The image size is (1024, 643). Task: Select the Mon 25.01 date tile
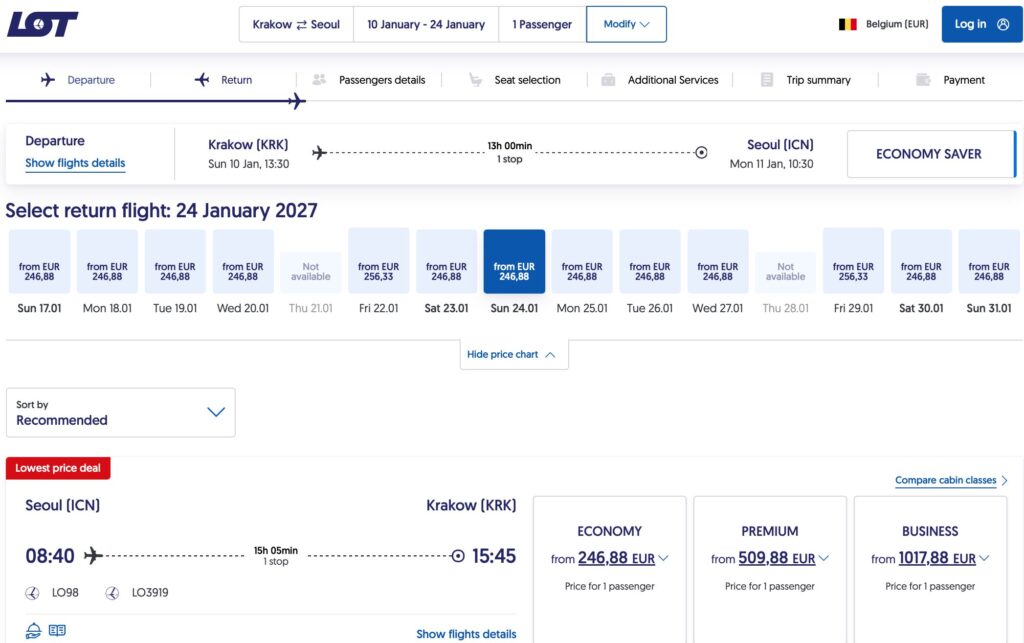[x=582, y=271]
